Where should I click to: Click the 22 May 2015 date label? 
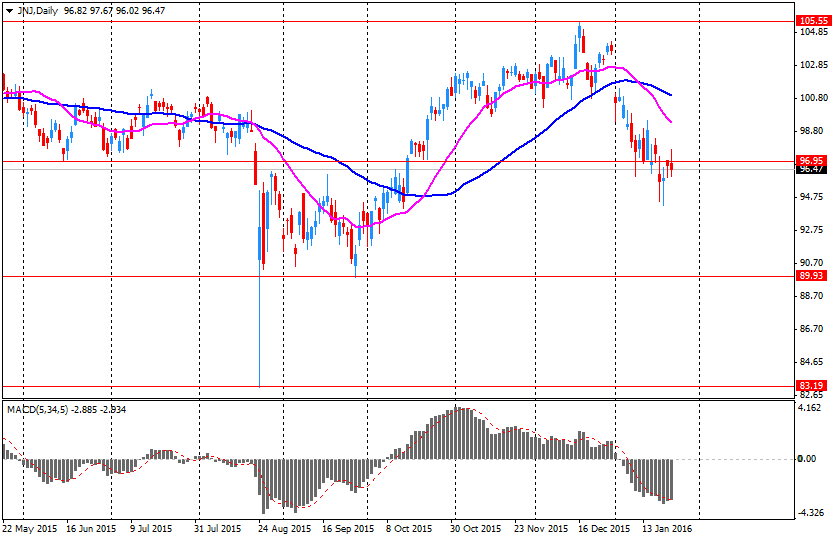coord(30,528)
